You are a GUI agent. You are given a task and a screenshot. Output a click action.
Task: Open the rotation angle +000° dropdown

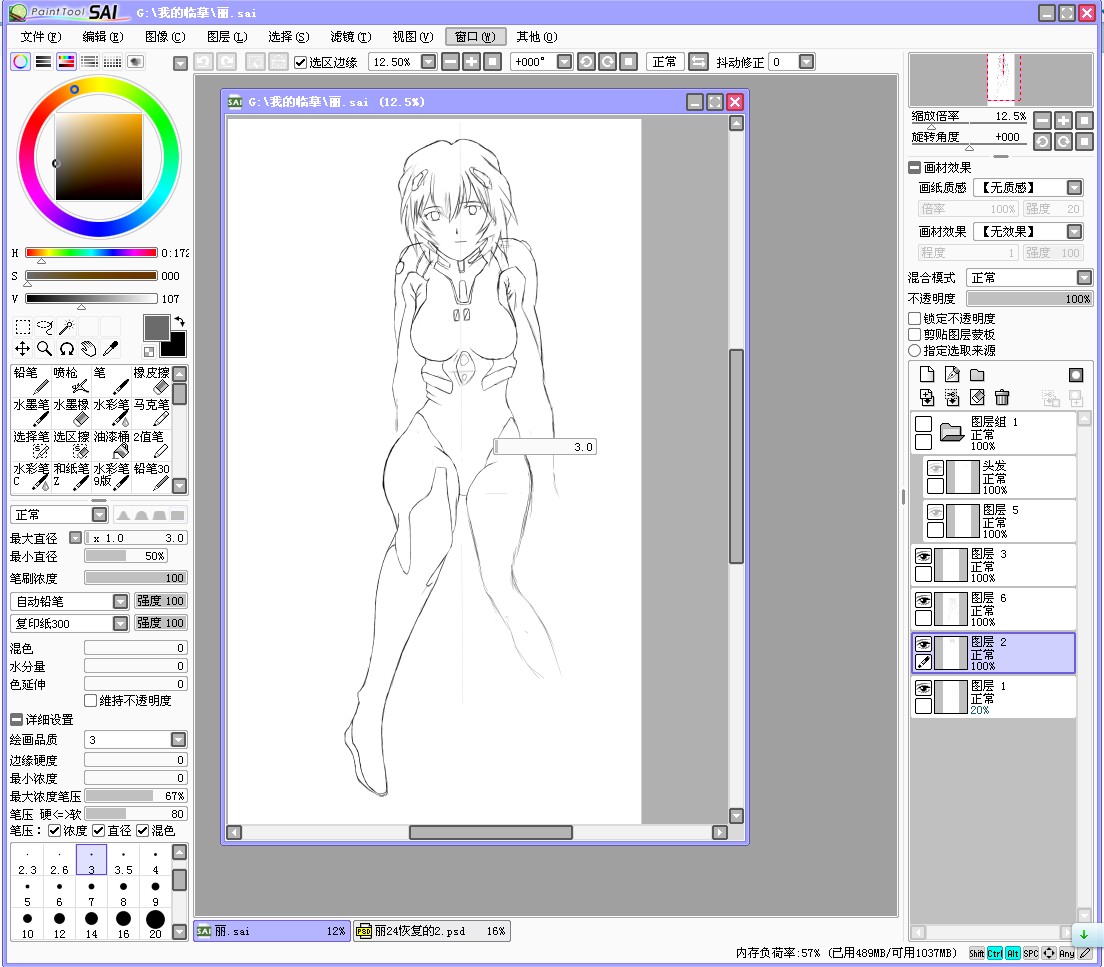(x=564, y=62)
